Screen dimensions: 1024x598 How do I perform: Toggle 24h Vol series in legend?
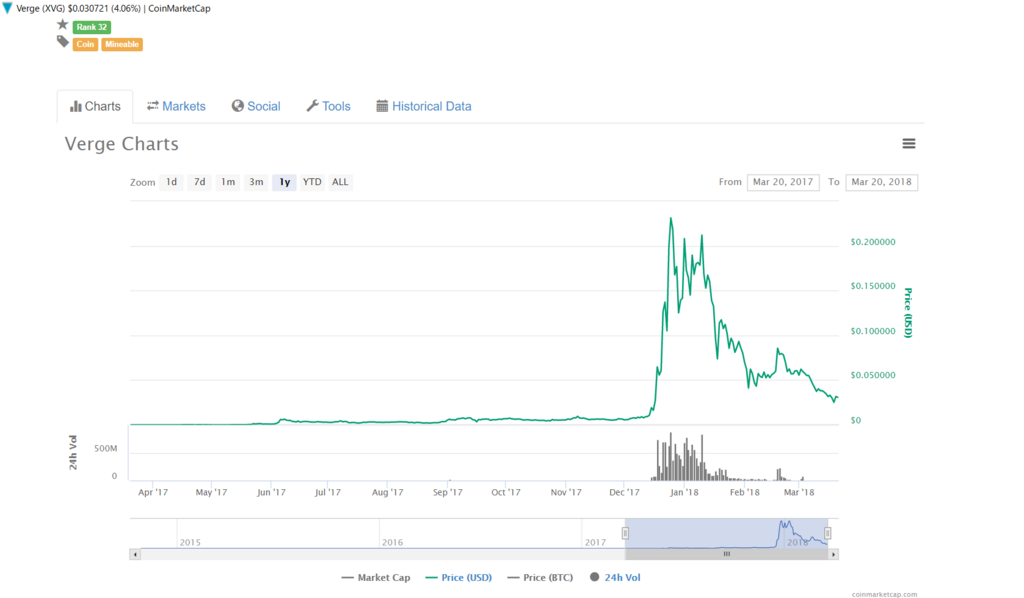[x=615, y=578]
